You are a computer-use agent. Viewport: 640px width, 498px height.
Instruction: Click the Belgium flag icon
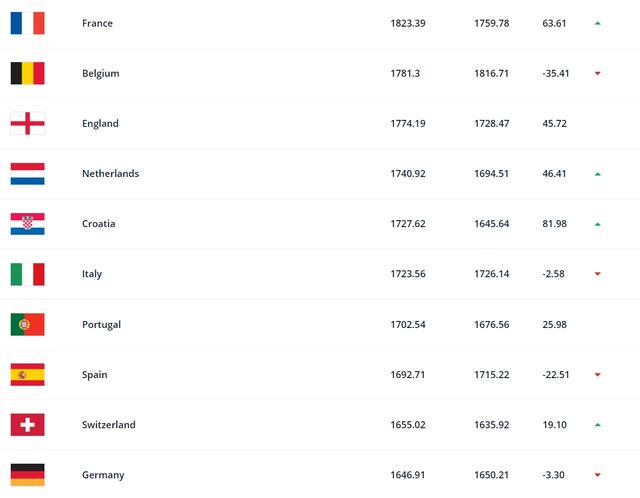(27, 73)
